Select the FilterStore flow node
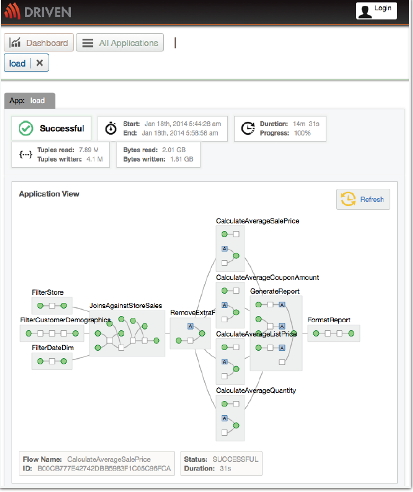The image size is (413, 492). (x=52, y=306)
